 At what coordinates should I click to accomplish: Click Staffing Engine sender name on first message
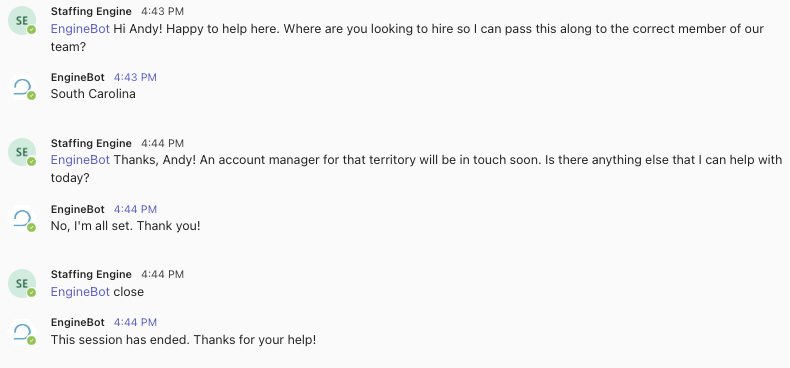91,11
